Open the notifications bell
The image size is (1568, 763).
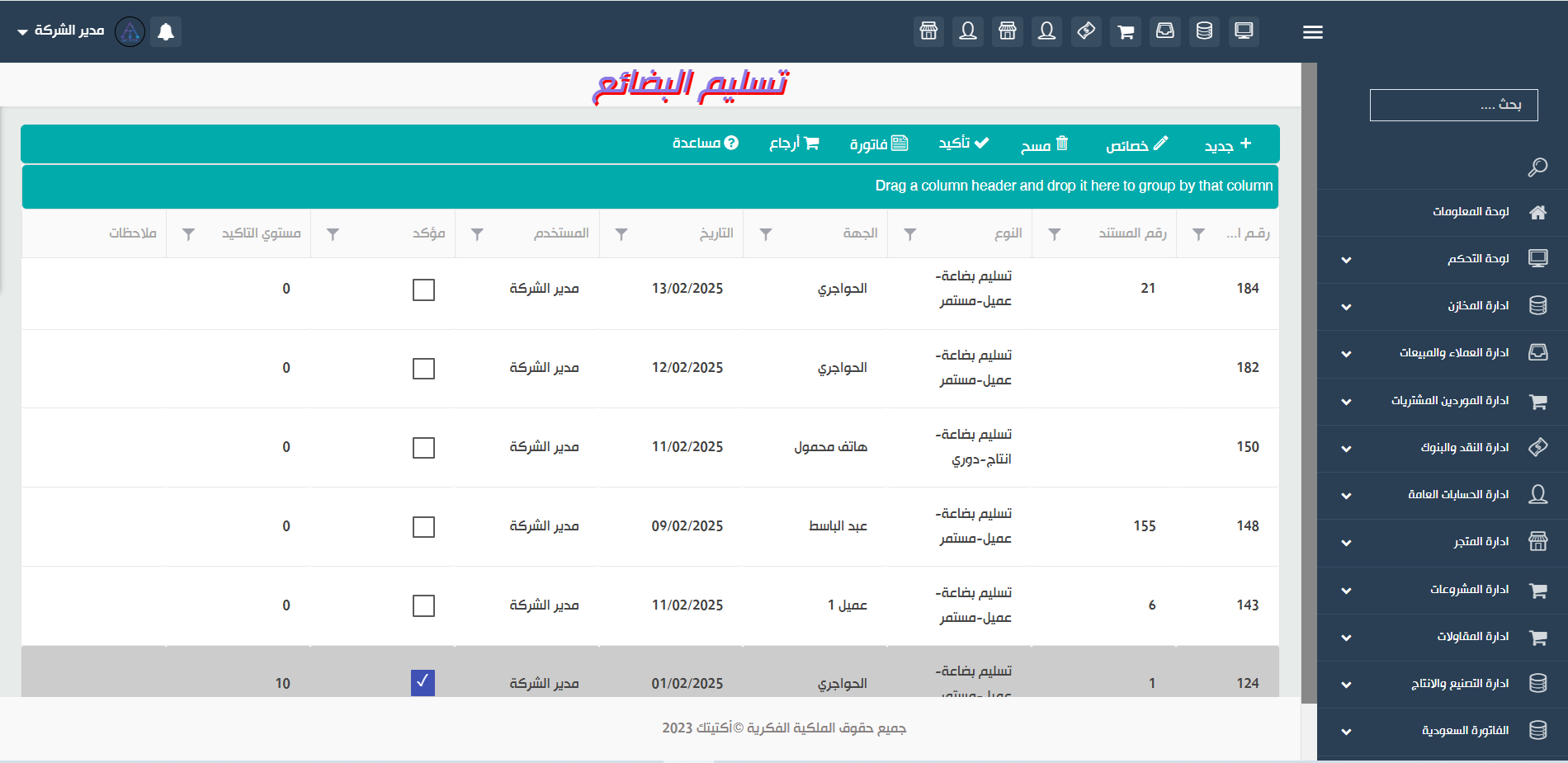click(166, 31)
